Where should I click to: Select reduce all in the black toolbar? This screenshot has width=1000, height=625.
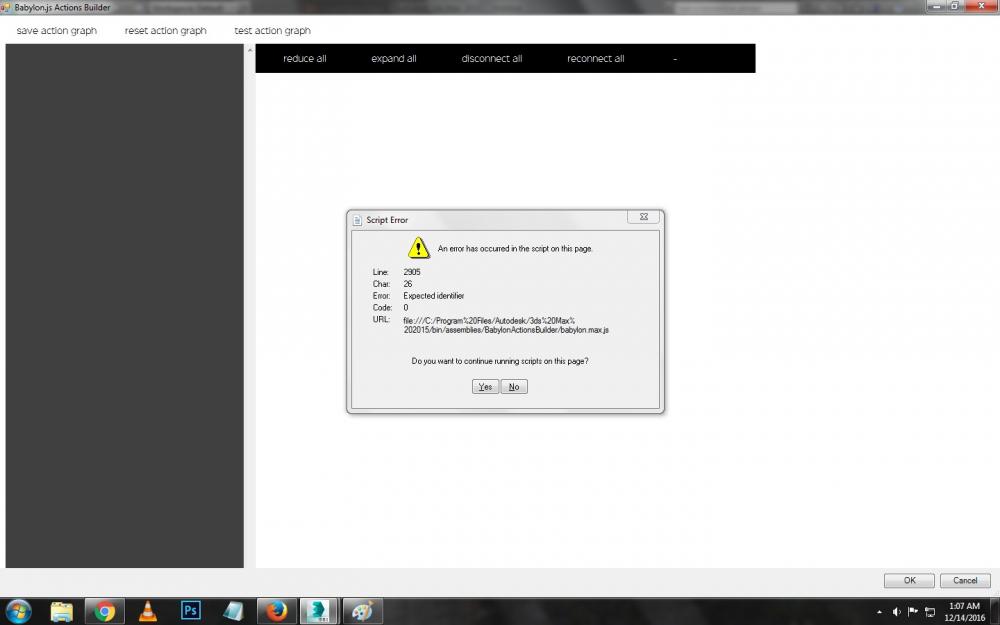click(x=305, y=59)
